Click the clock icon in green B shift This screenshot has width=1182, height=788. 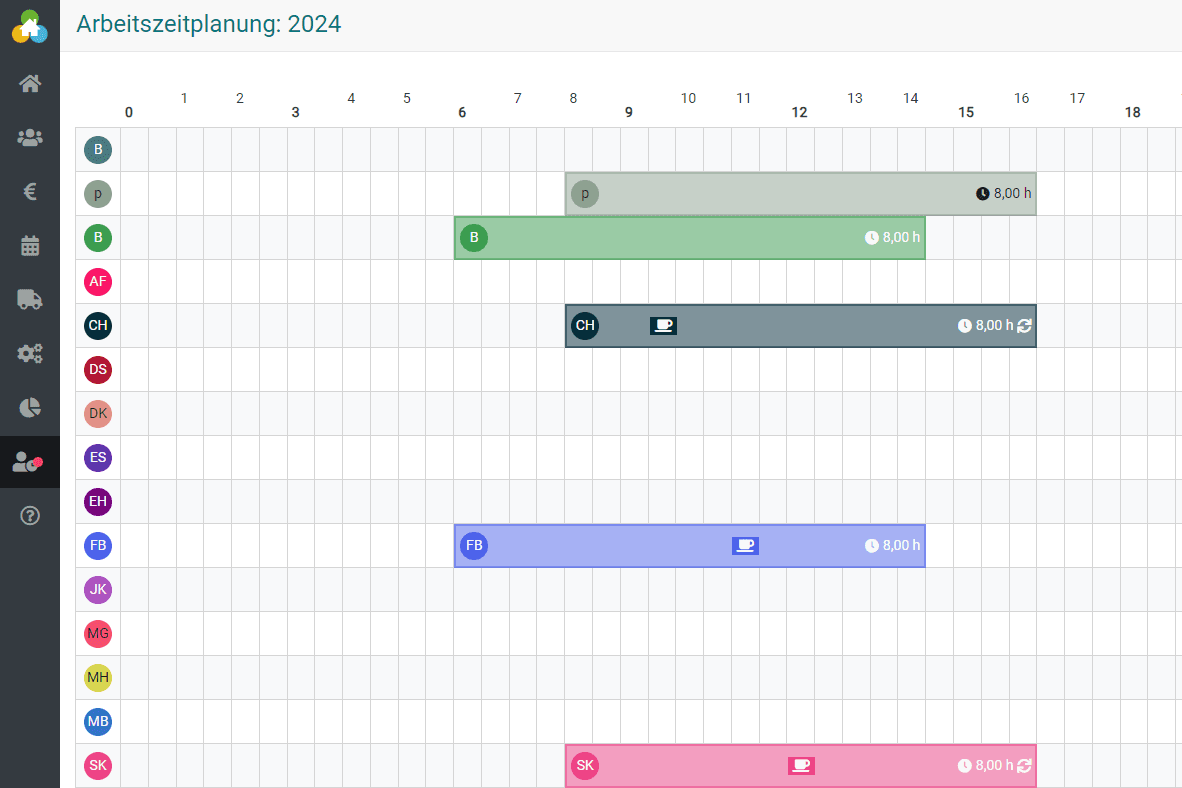[x=872, y=238]
